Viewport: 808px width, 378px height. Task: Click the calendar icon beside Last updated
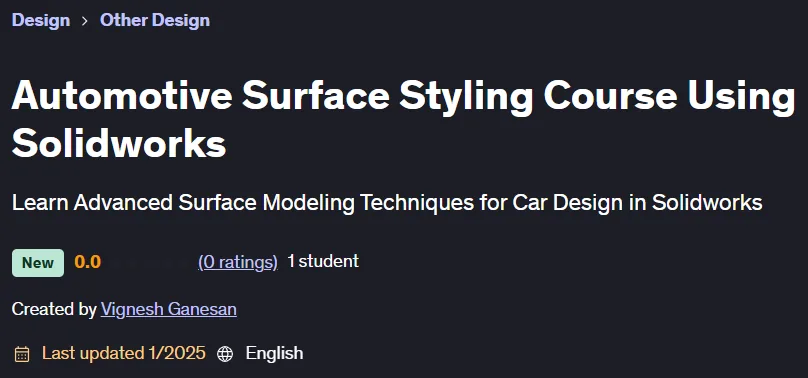pyautogui.click(x=22, y=354)
